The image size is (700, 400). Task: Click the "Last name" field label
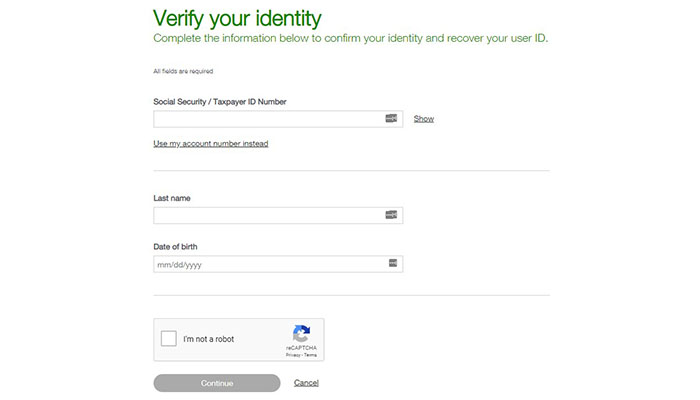click(x=172, y=198)
